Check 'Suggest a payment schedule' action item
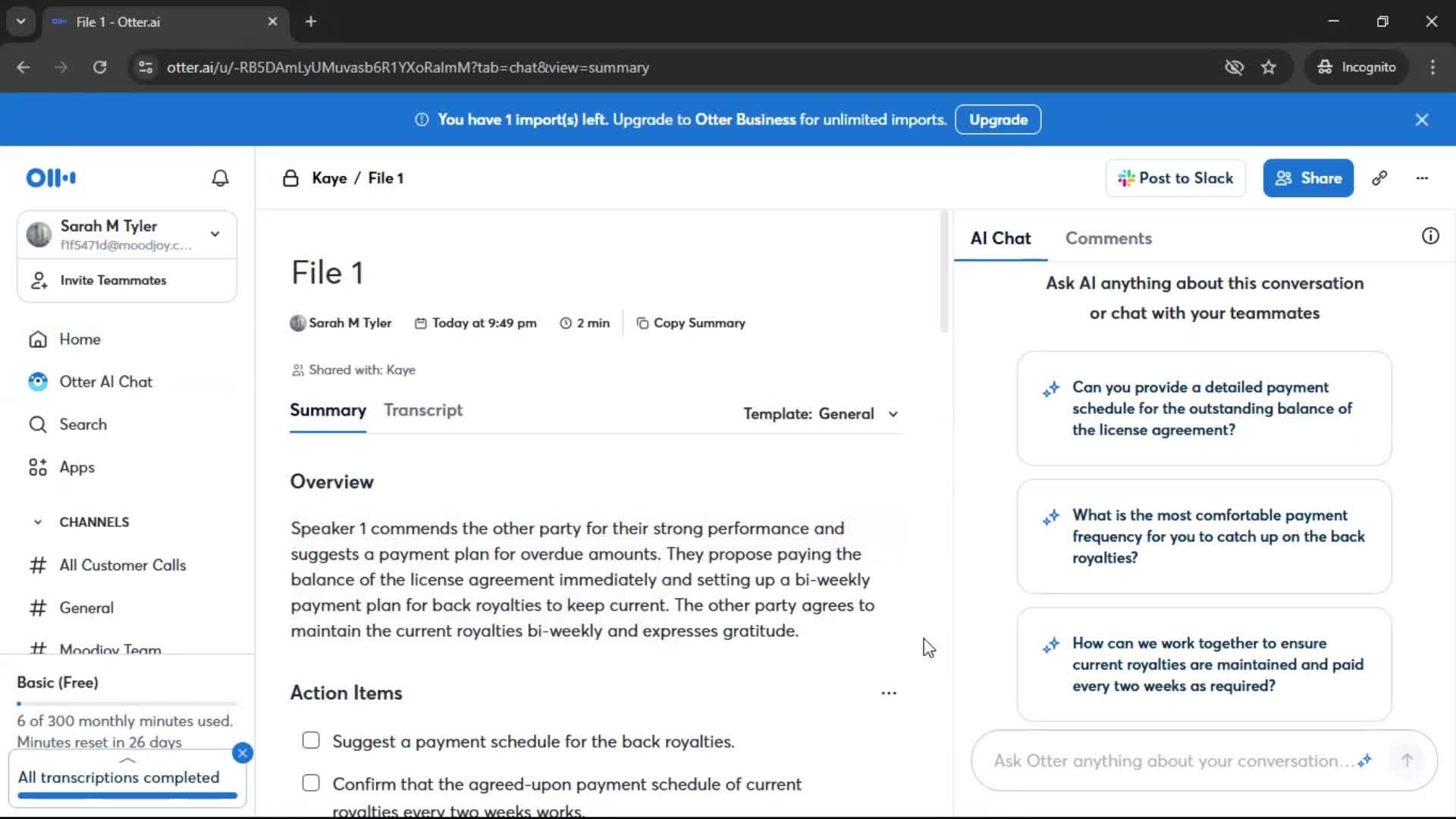 click(x=311, y=741)
